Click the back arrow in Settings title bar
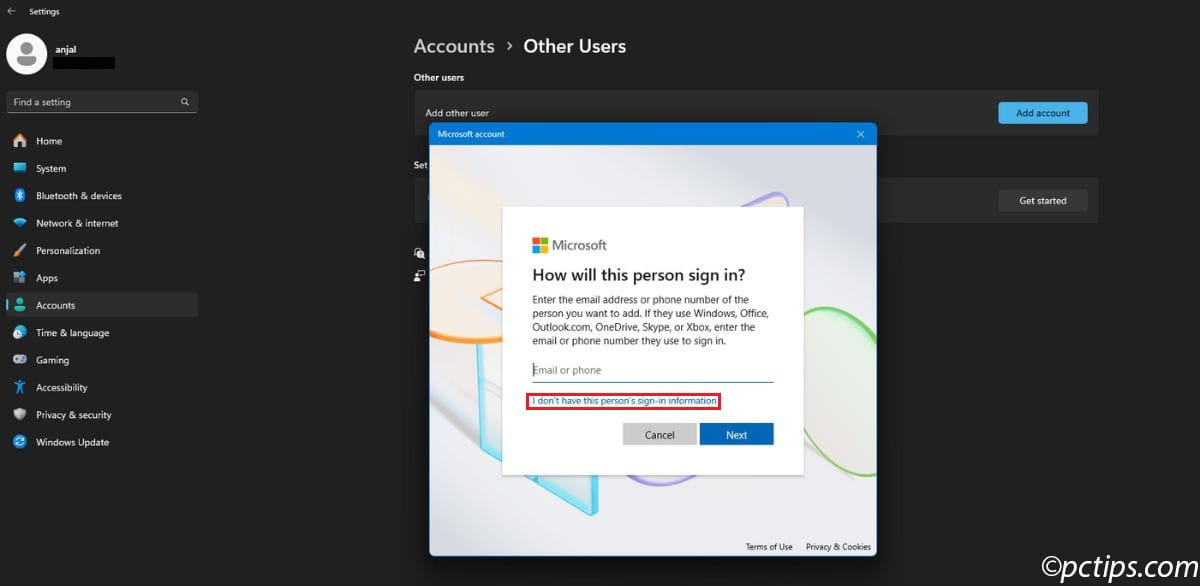The image size is (1200, 586). click(x=11, y=11)
